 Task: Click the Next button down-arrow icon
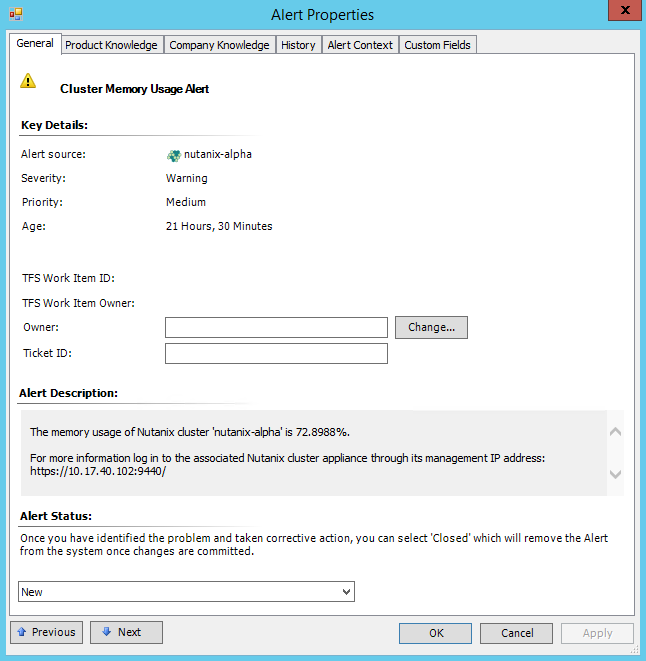click(x=107, y=631)
